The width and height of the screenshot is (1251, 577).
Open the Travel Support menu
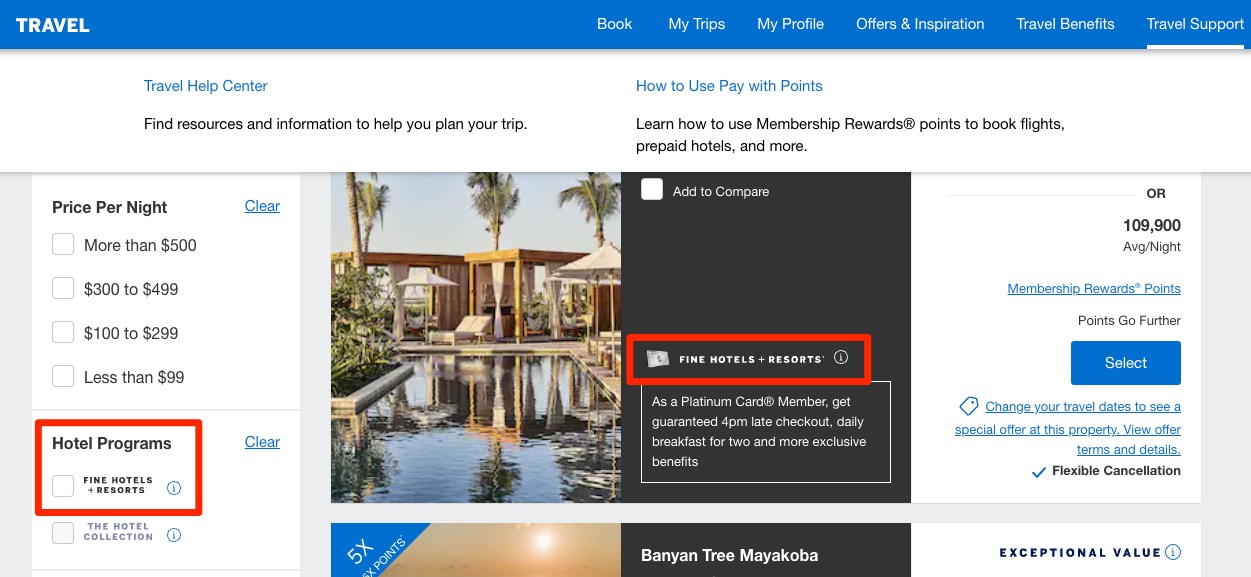pos(1195,24)
